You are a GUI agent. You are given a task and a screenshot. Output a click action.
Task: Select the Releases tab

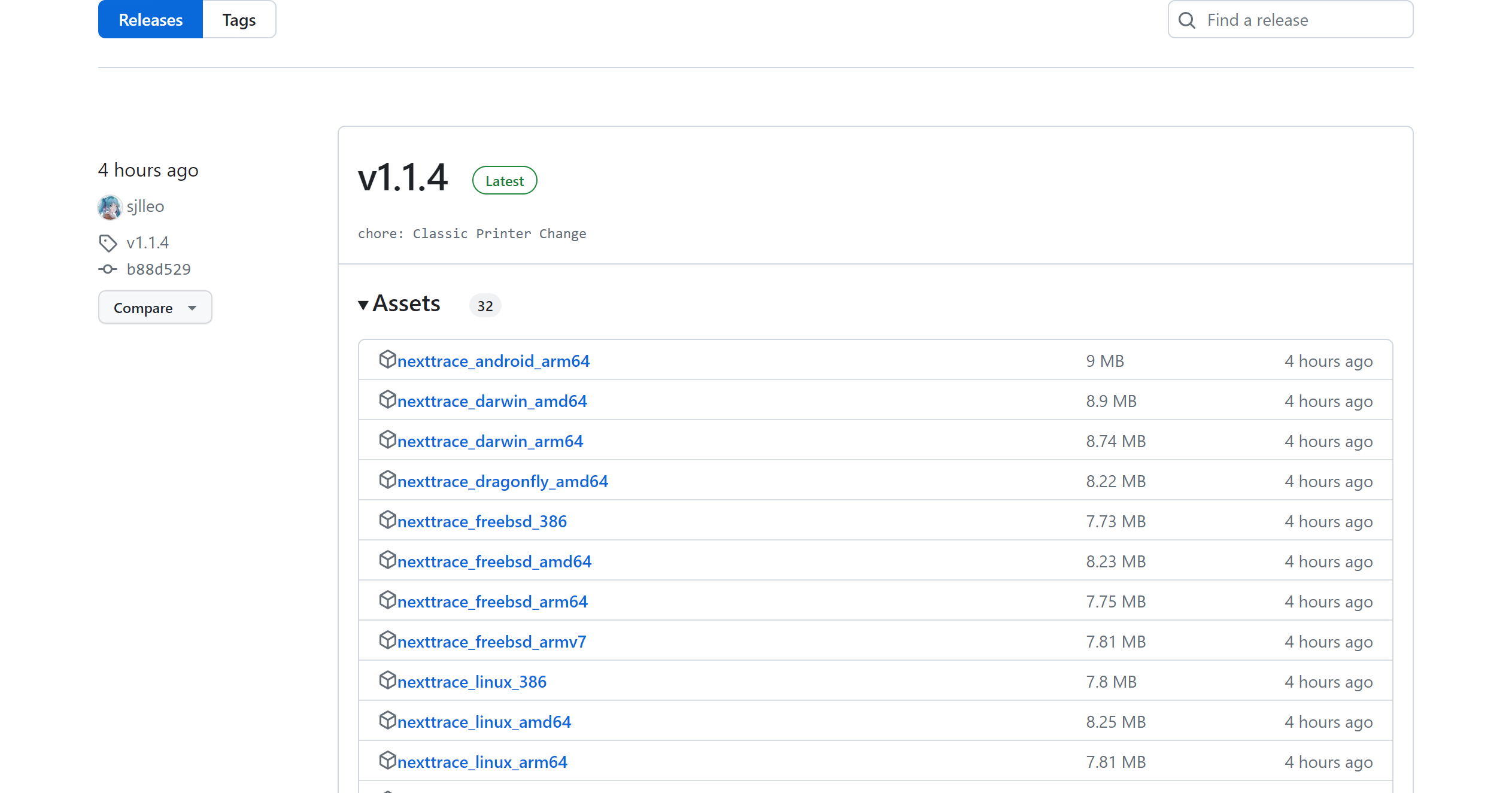tap(150, 20)
